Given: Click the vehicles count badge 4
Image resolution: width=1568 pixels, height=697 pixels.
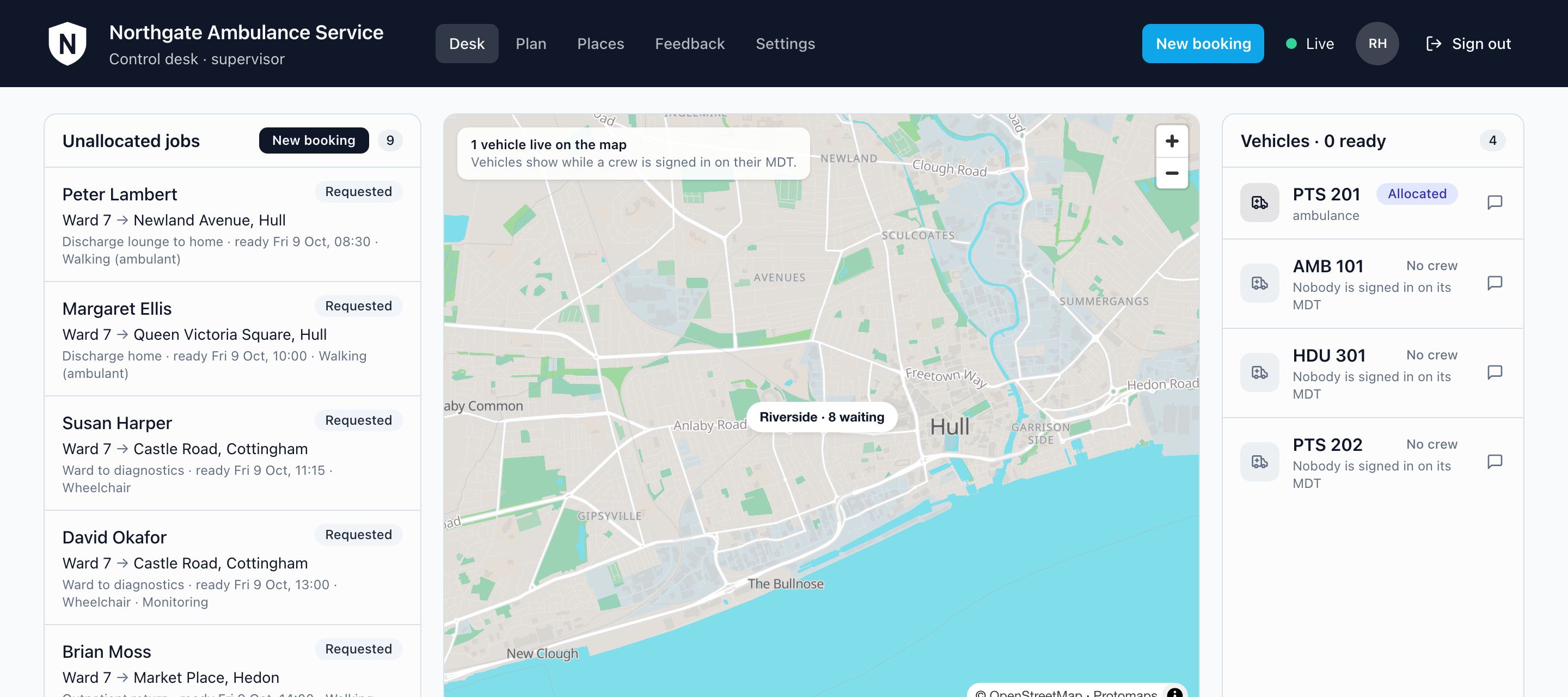Looking at the screenshot, I should click(x=1492, y=140).
